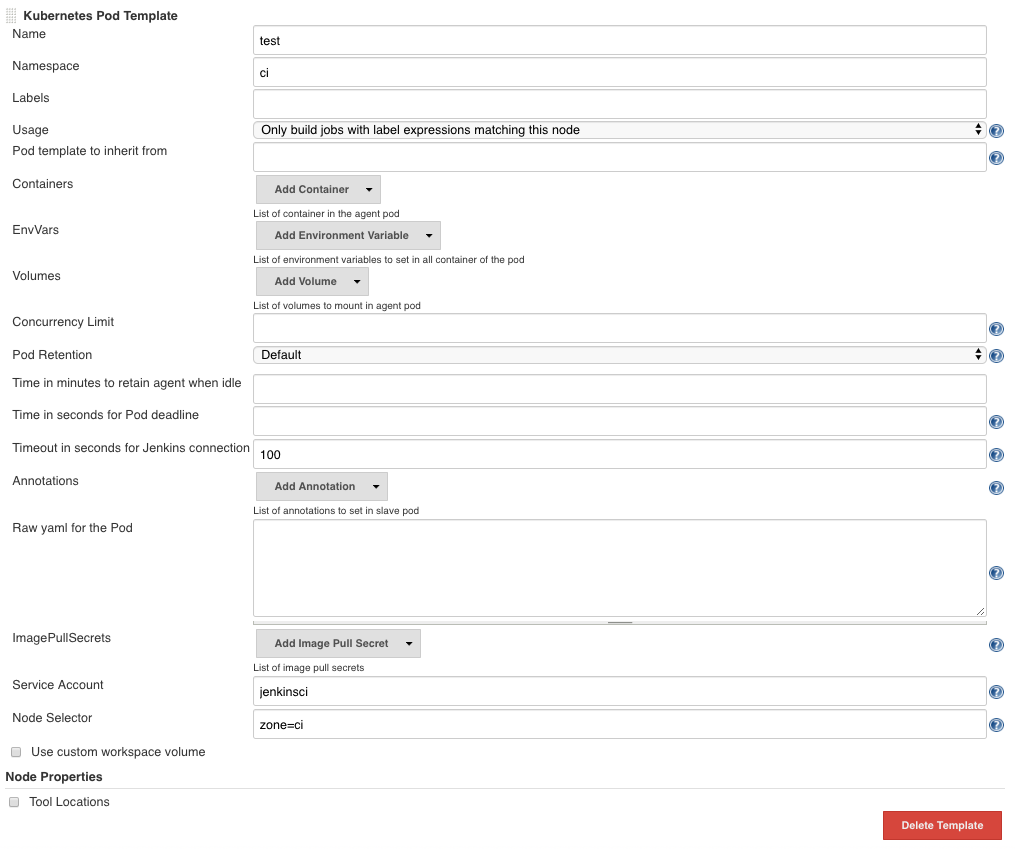
Task: Click the Pod template to inherit from field
Action: (619, 157)
